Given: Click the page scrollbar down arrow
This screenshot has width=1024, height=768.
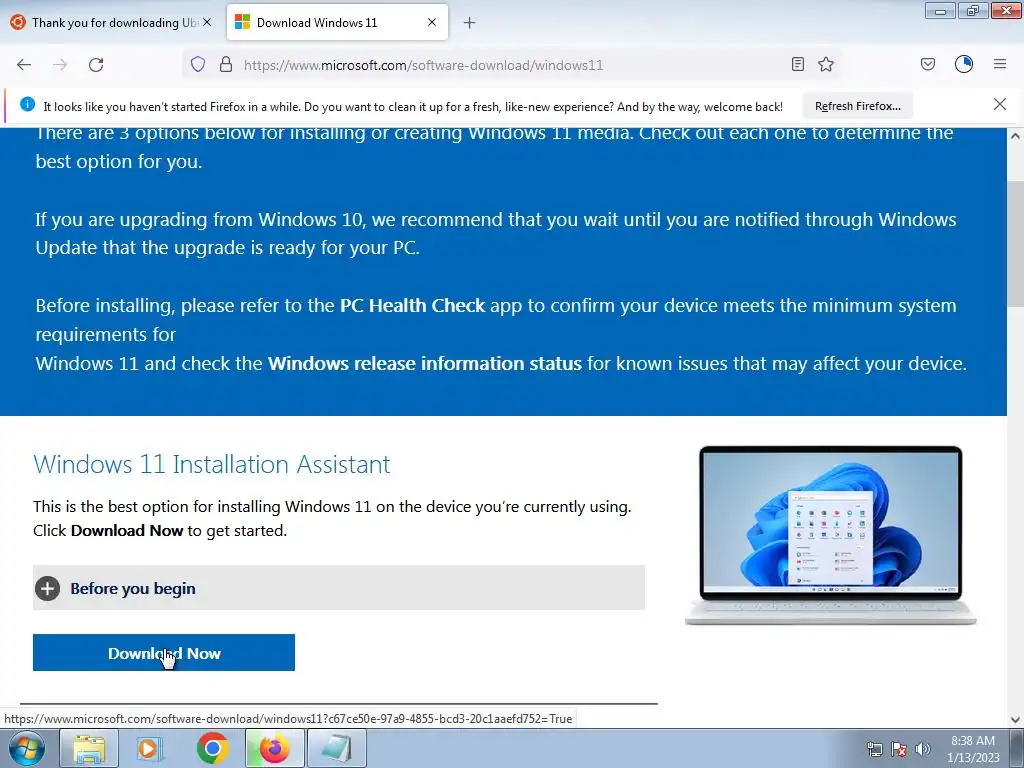Looking at the screenshot, I should pos(1015,719).
